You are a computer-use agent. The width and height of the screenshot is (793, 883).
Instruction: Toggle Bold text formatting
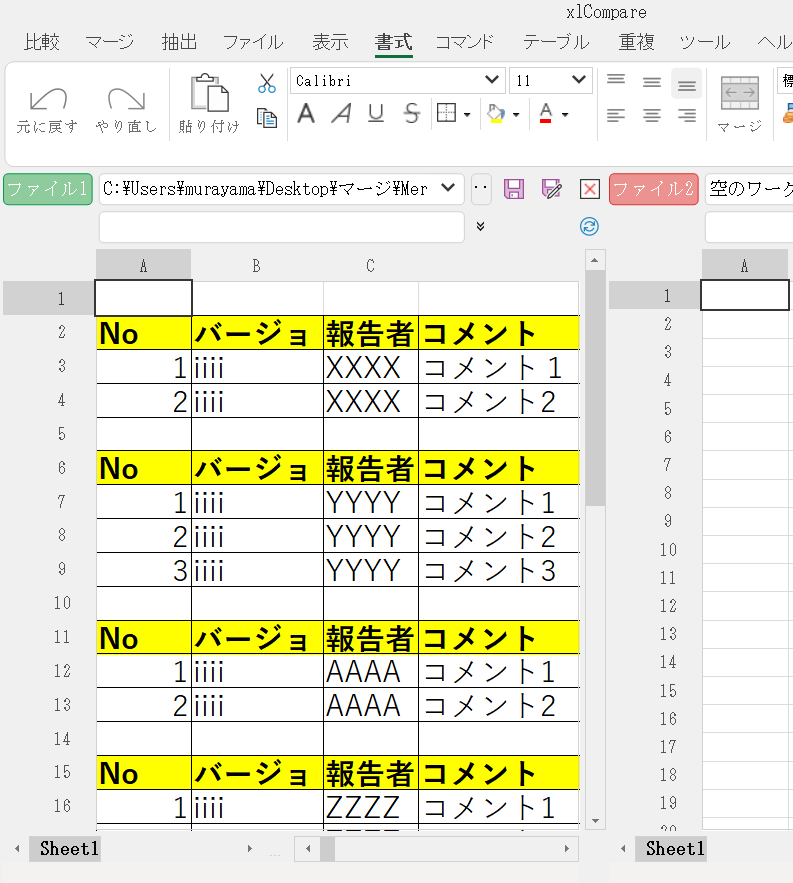[306, 114]
